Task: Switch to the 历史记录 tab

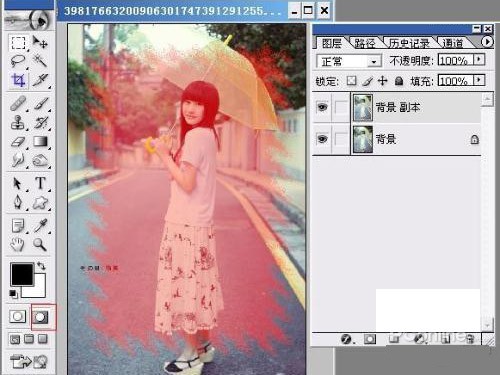Action: [409, 43]
